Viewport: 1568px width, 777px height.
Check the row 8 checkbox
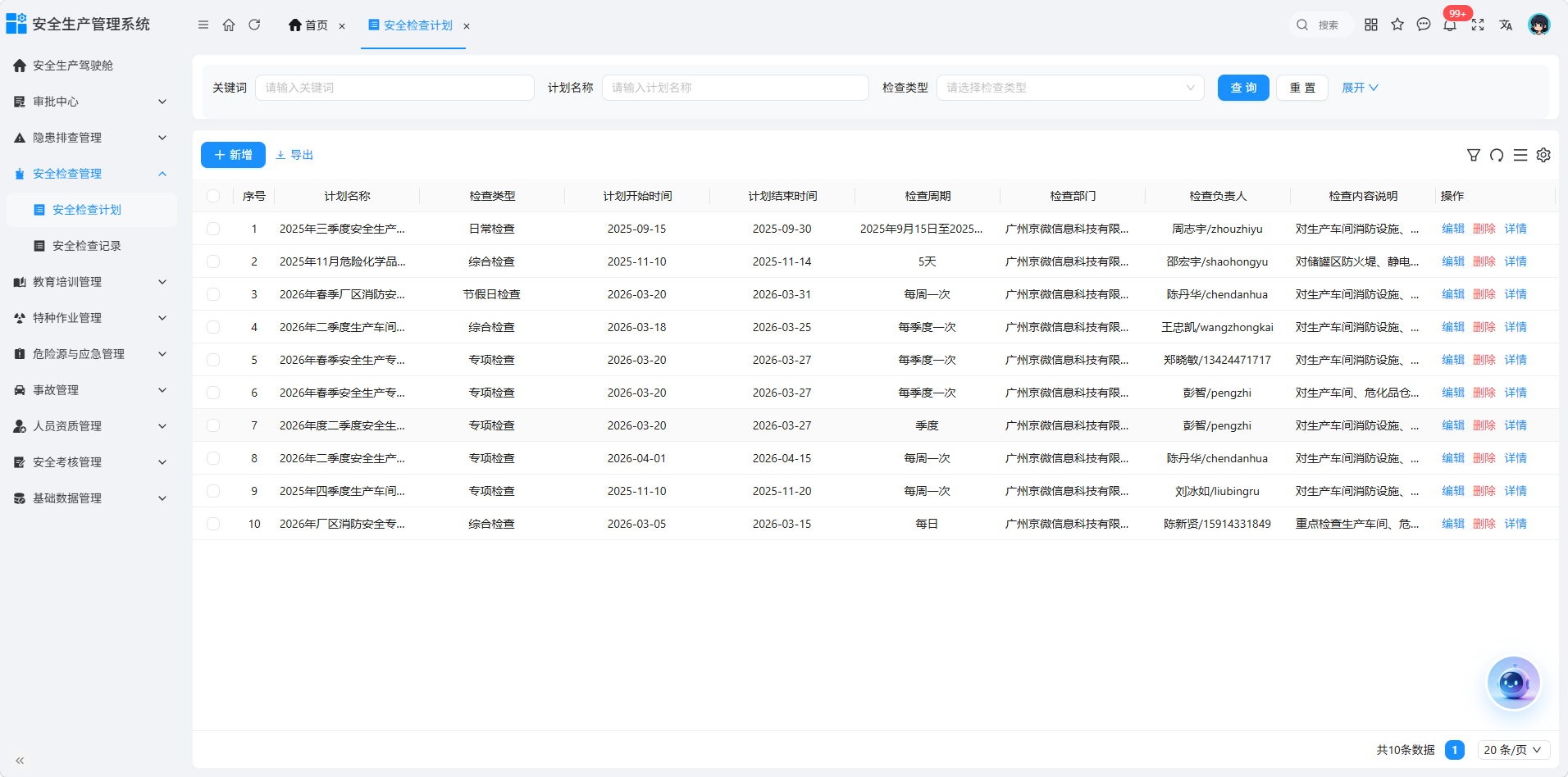(x=213, y=458)
